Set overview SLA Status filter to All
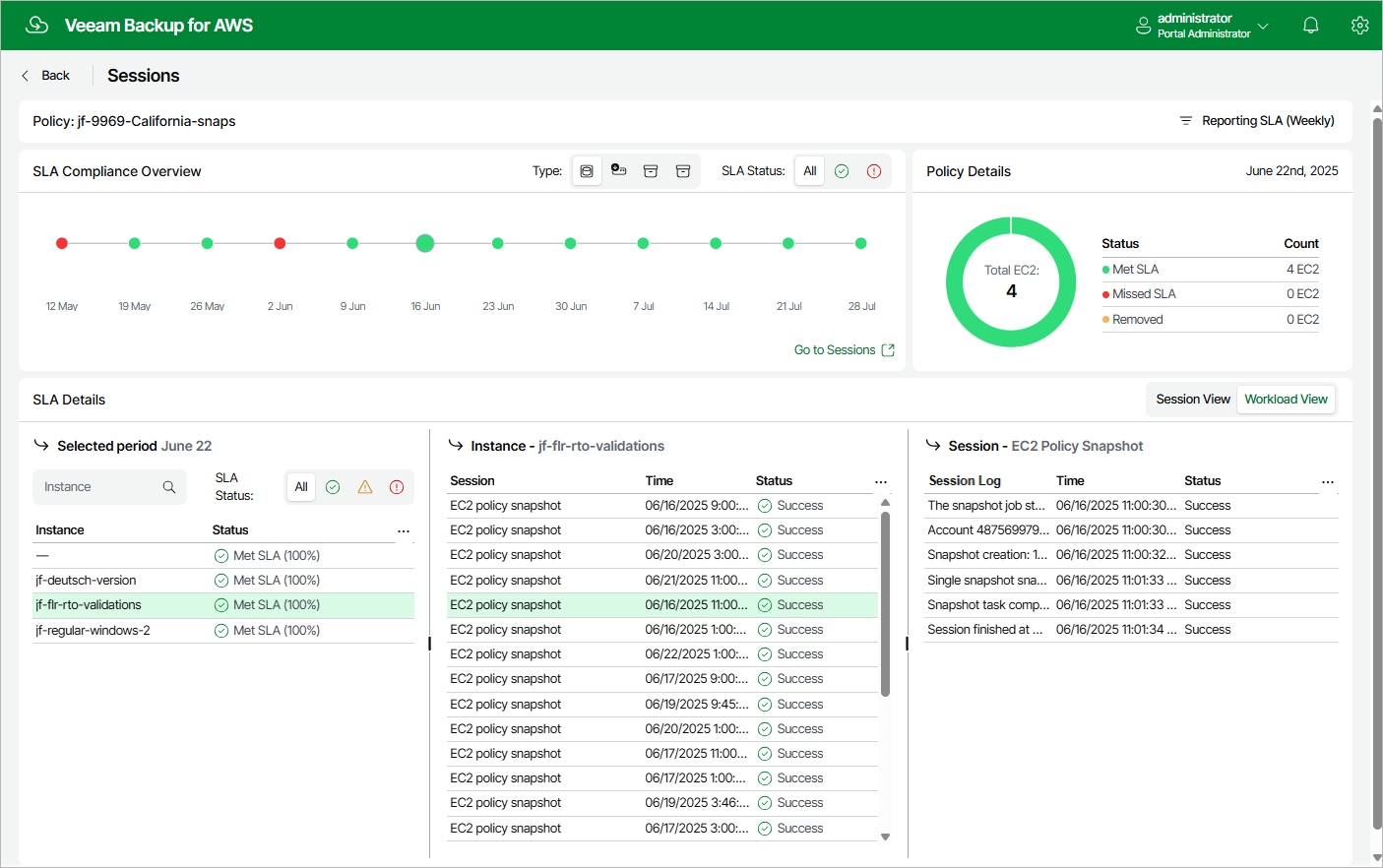This screenshot has height=868, width=1383. [x=809, y=171]
